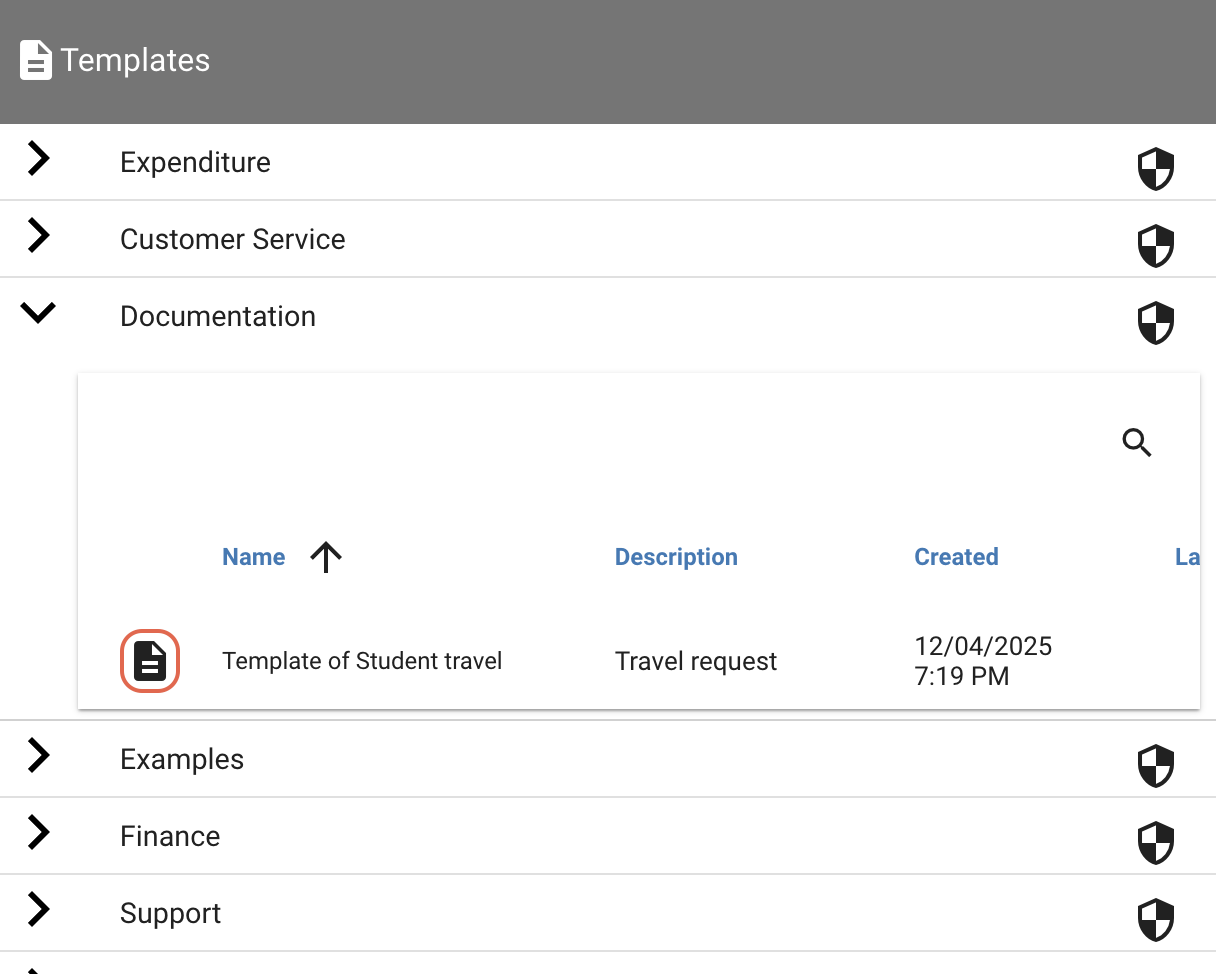Expand the Finance category
The width and height of the screenshot is (1216, 974).
click(x=37, y=833)
